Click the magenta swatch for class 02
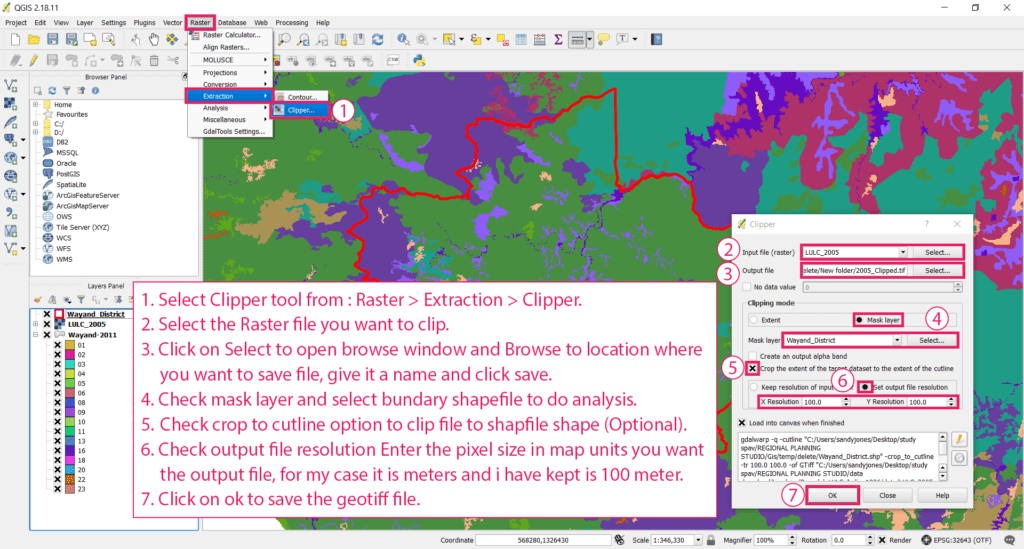Screen dimensions: 1024x549 click(69, 354)
